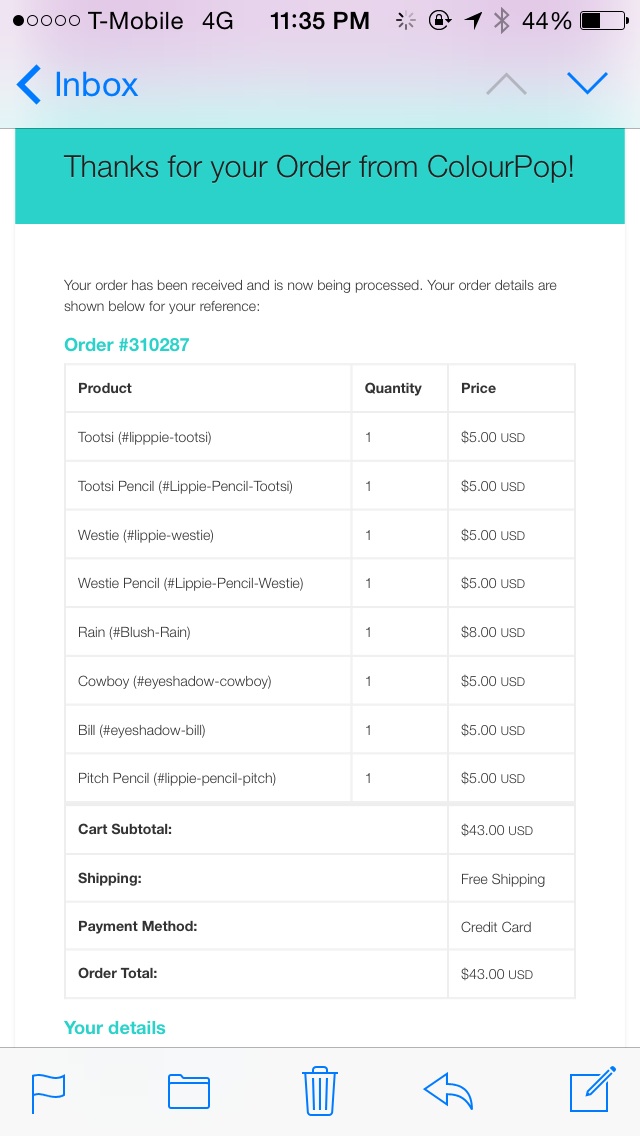Tap the Thanks for your Order banner

point(320,176)
